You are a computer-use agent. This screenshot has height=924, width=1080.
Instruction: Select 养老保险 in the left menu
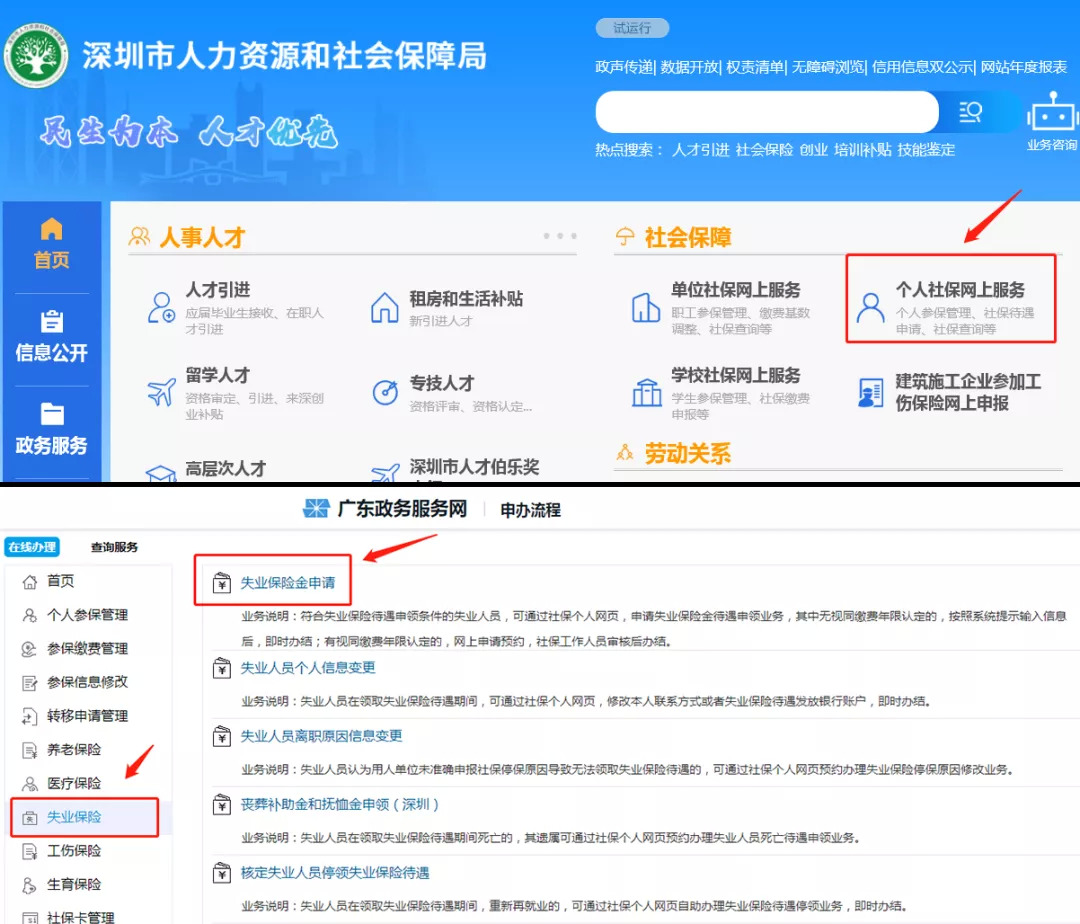[x=74, y=749]
